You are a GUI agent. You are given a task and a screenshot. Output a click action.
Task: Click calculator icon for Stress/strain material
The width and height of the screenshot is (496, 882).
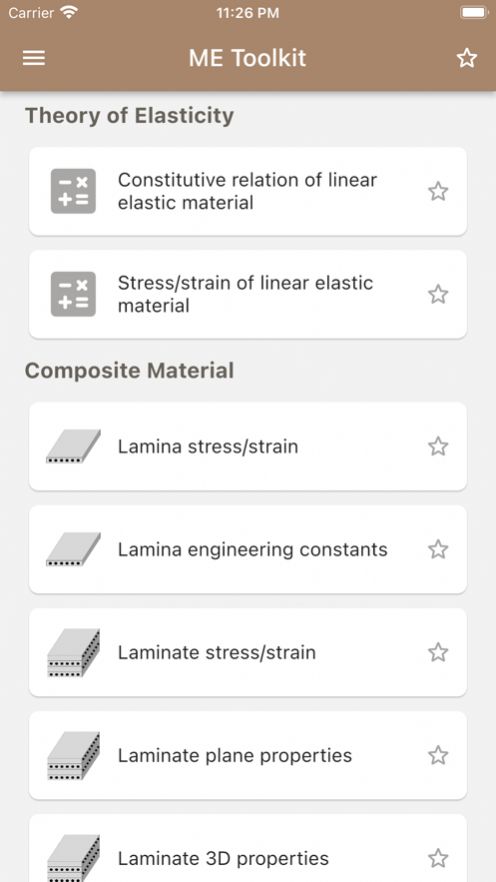click(73, 294)
